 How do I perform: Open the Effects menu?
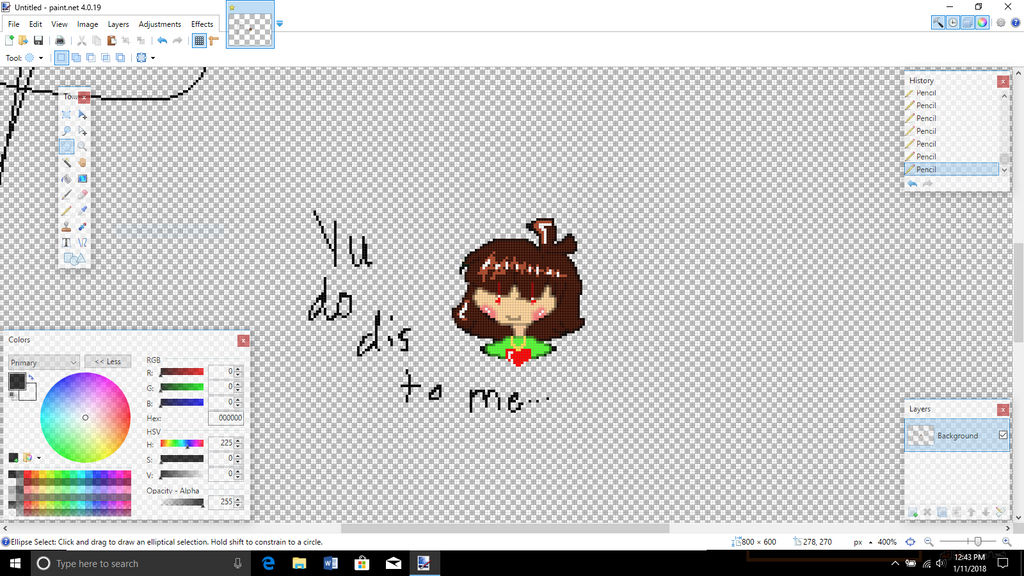[x=202, y=24]
